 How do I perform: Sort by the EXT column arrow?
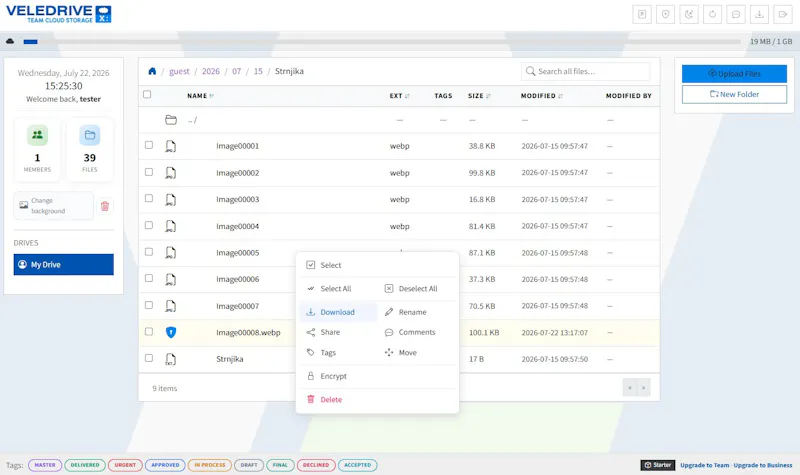tap(407, 96)
